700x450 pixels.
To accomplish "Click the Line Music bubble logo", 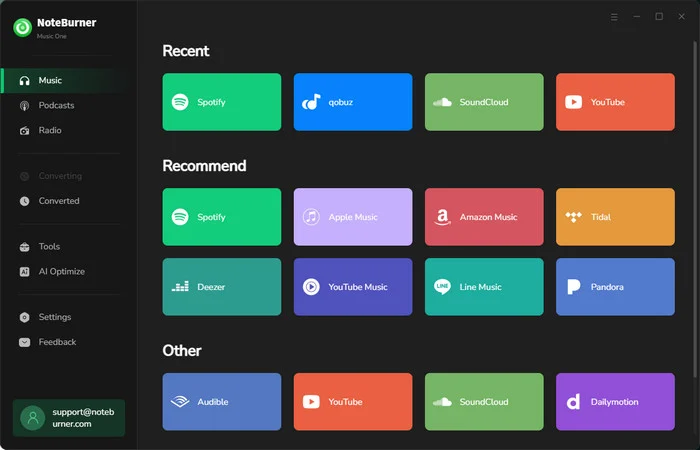I will pos(442,287).
